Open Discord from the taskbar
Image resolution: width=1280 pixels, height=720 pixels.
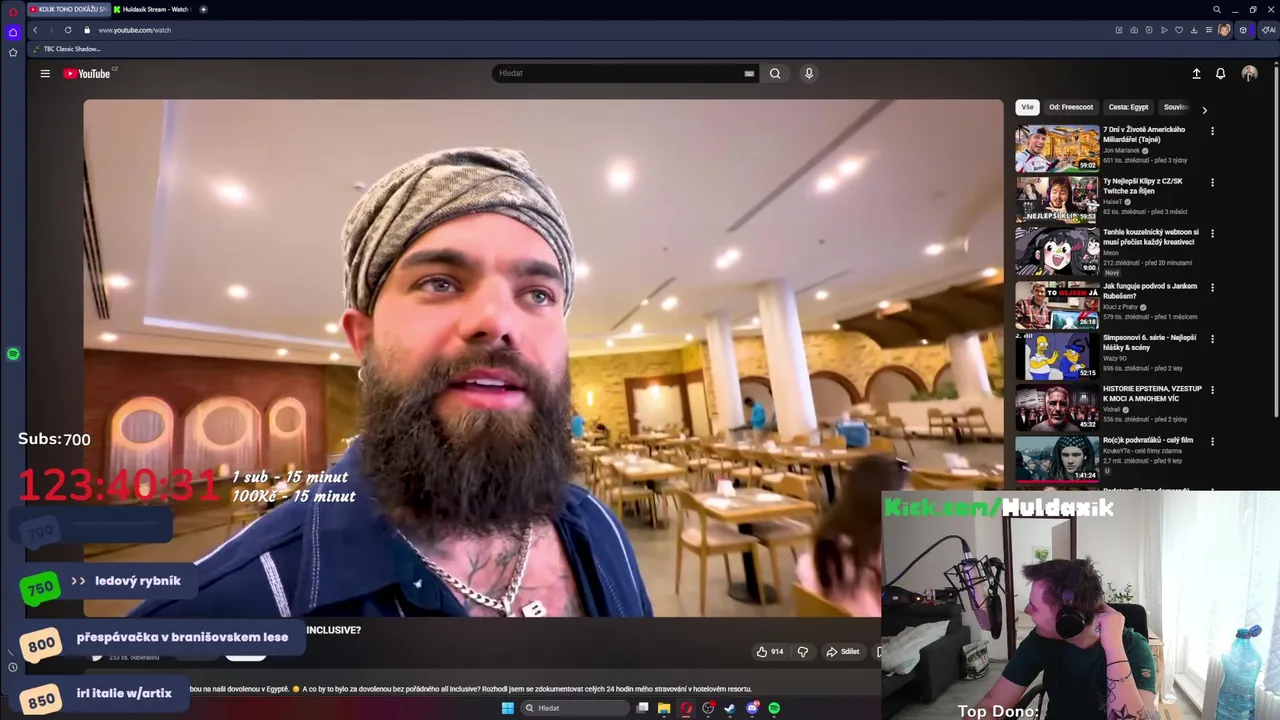click(752, 708)
